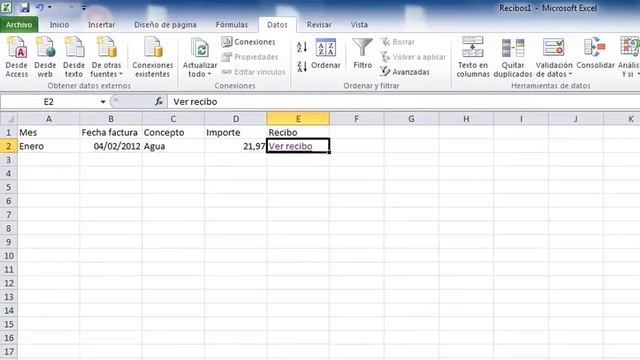Open the Name Box dropdown arrow
The image size is (640, 360).
click(103, 102)
